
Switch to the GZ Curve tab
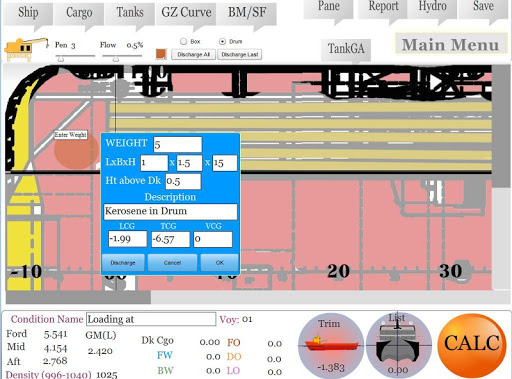(x=186, y=13)
